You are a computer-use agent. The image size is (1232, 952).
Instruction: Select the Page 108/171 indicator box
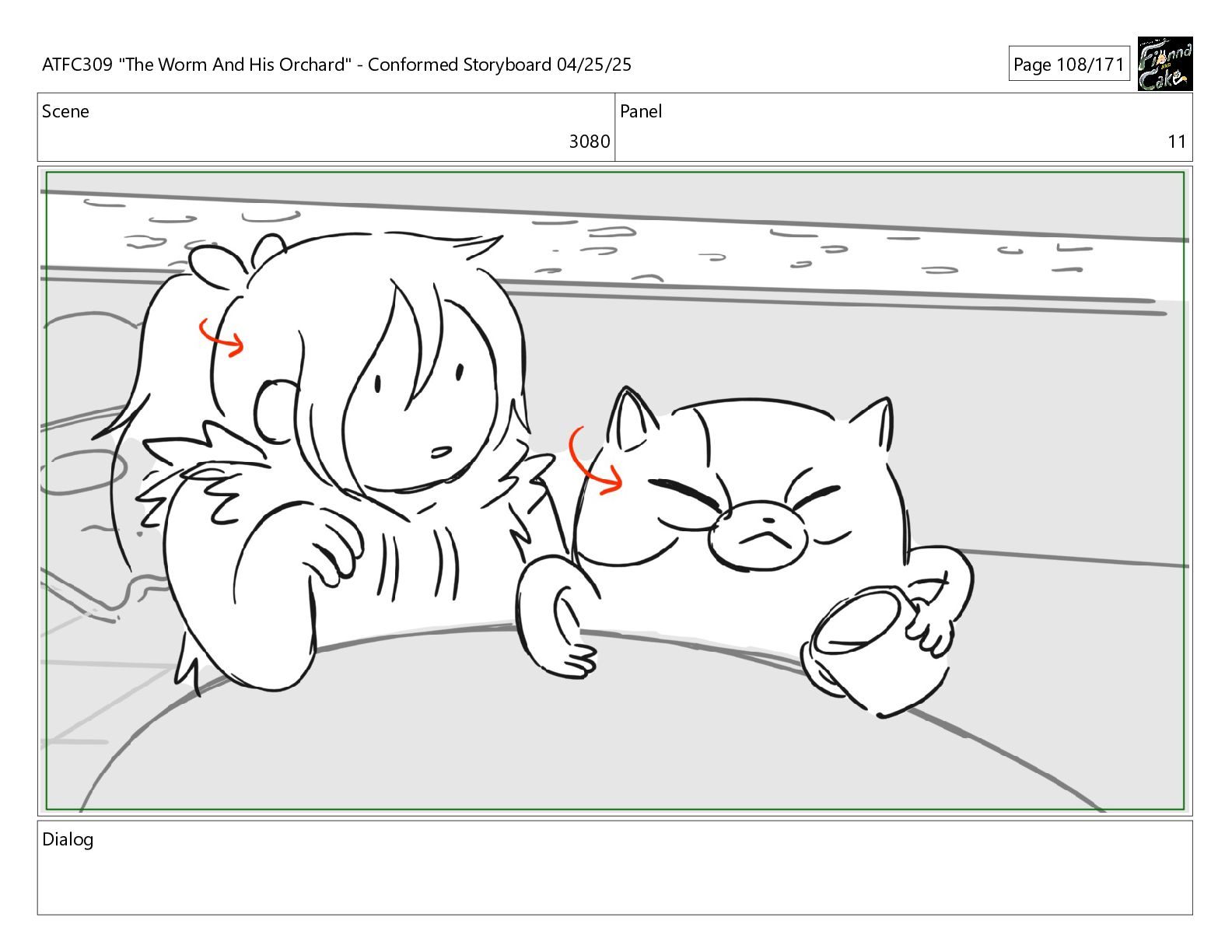[x=1069, y=65]
